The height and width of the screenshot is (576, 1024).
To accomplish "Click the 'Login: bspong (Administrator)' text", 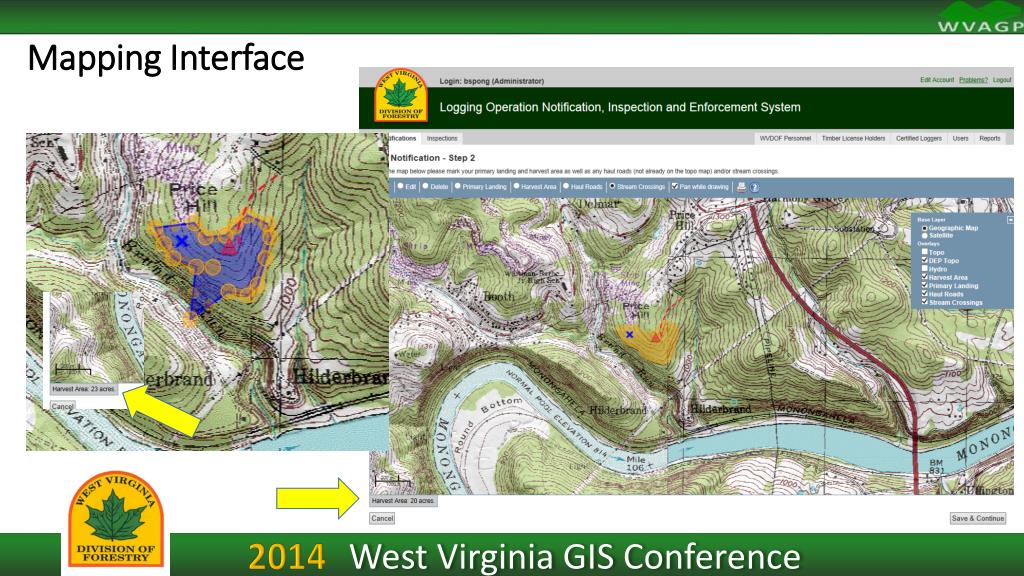I will (491, 81).
